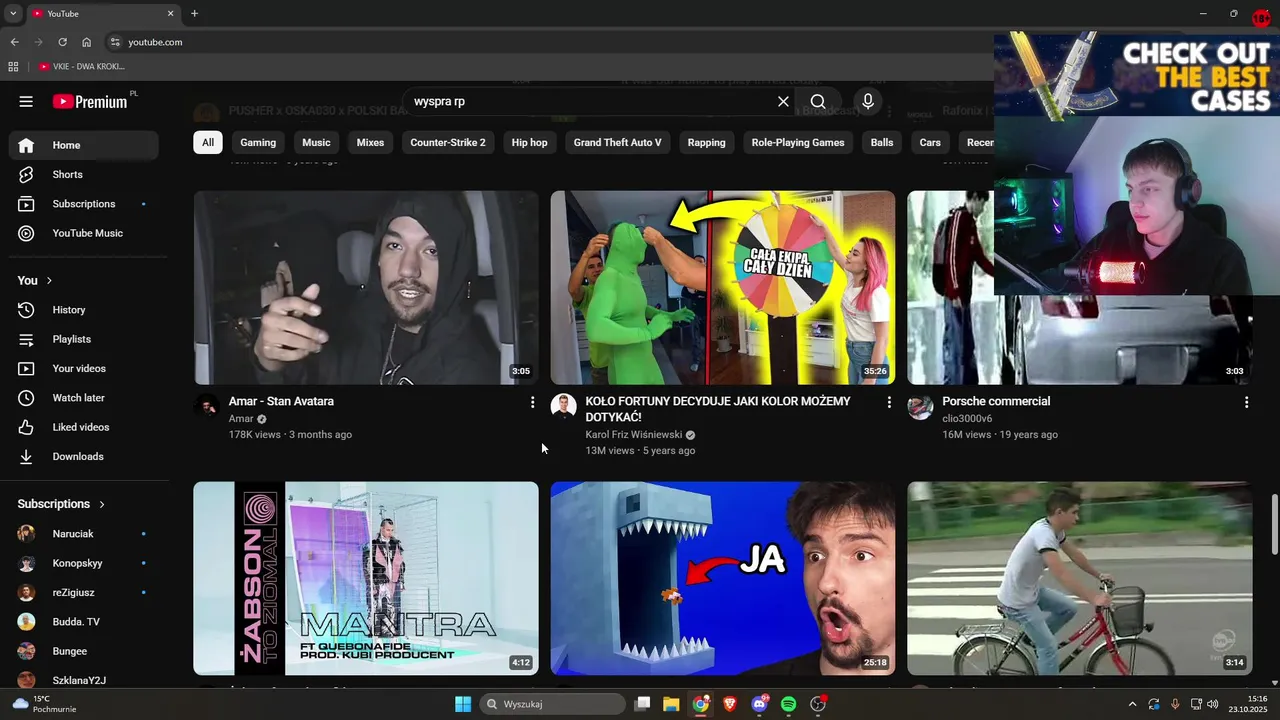This screenshot has height=720, width=1280.
Task: Open more options for Amar - Stan Avatara
Action: coord(532,402)
